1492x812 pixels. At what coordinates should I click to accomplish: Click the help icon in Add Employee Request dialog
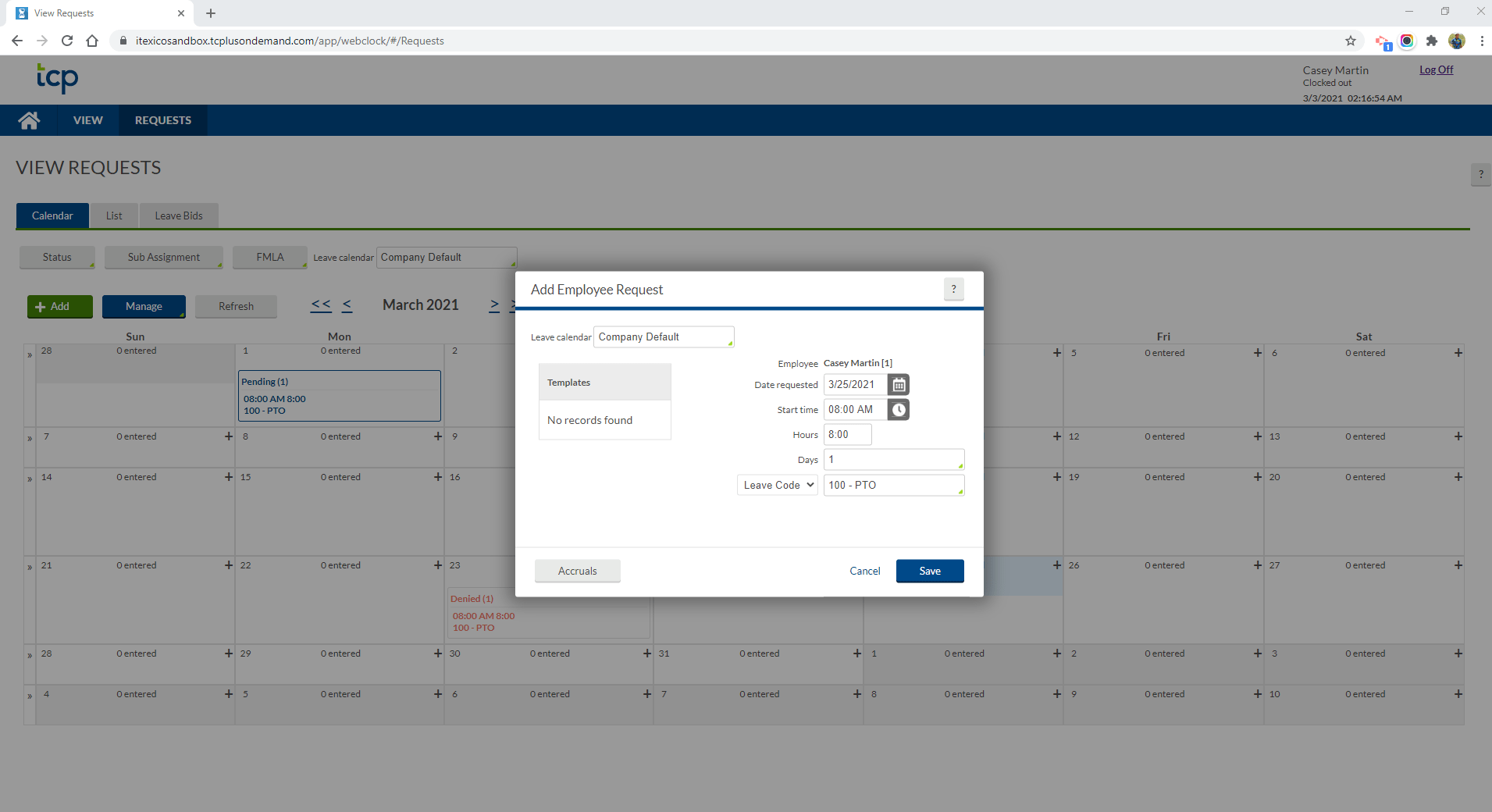click(x=954, y=289)
